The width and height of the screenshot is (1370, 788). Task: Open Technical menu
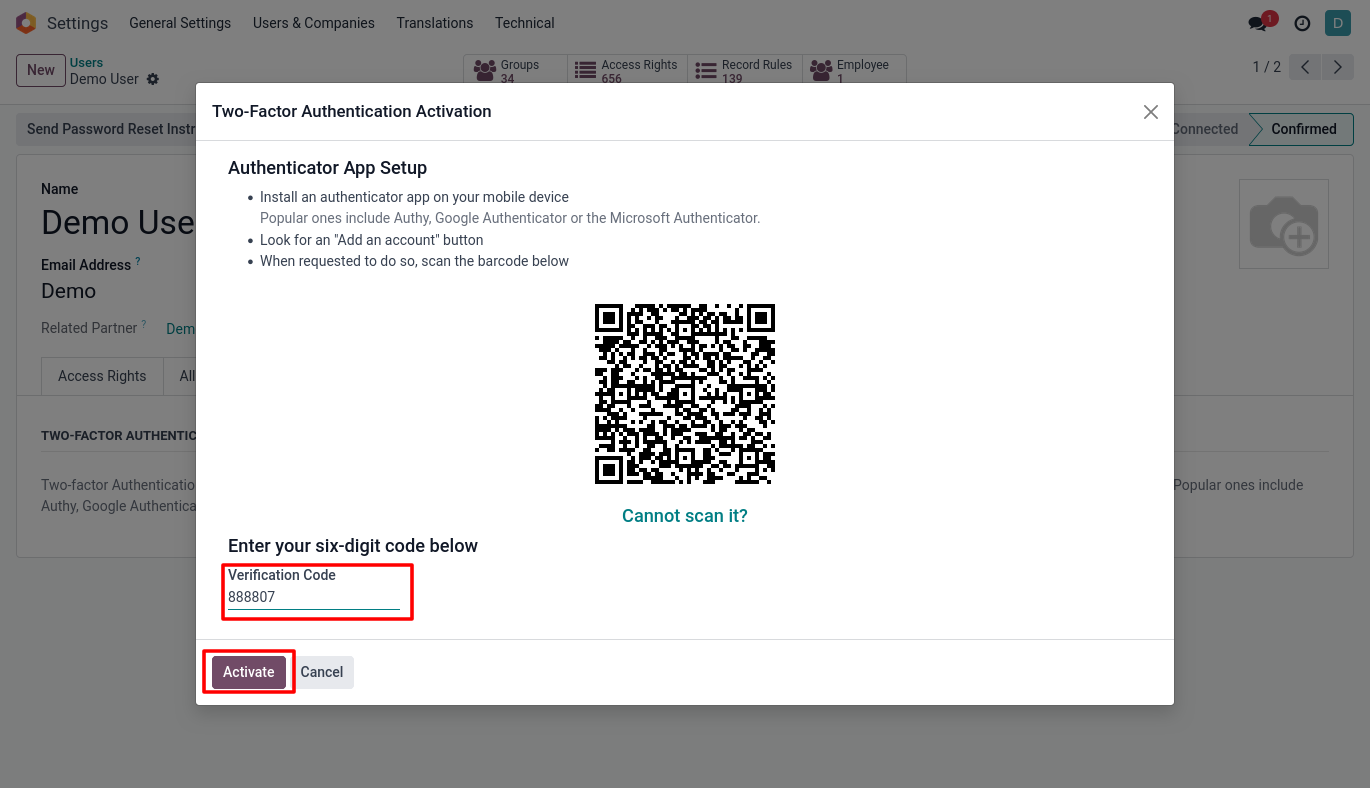(525, 23)
